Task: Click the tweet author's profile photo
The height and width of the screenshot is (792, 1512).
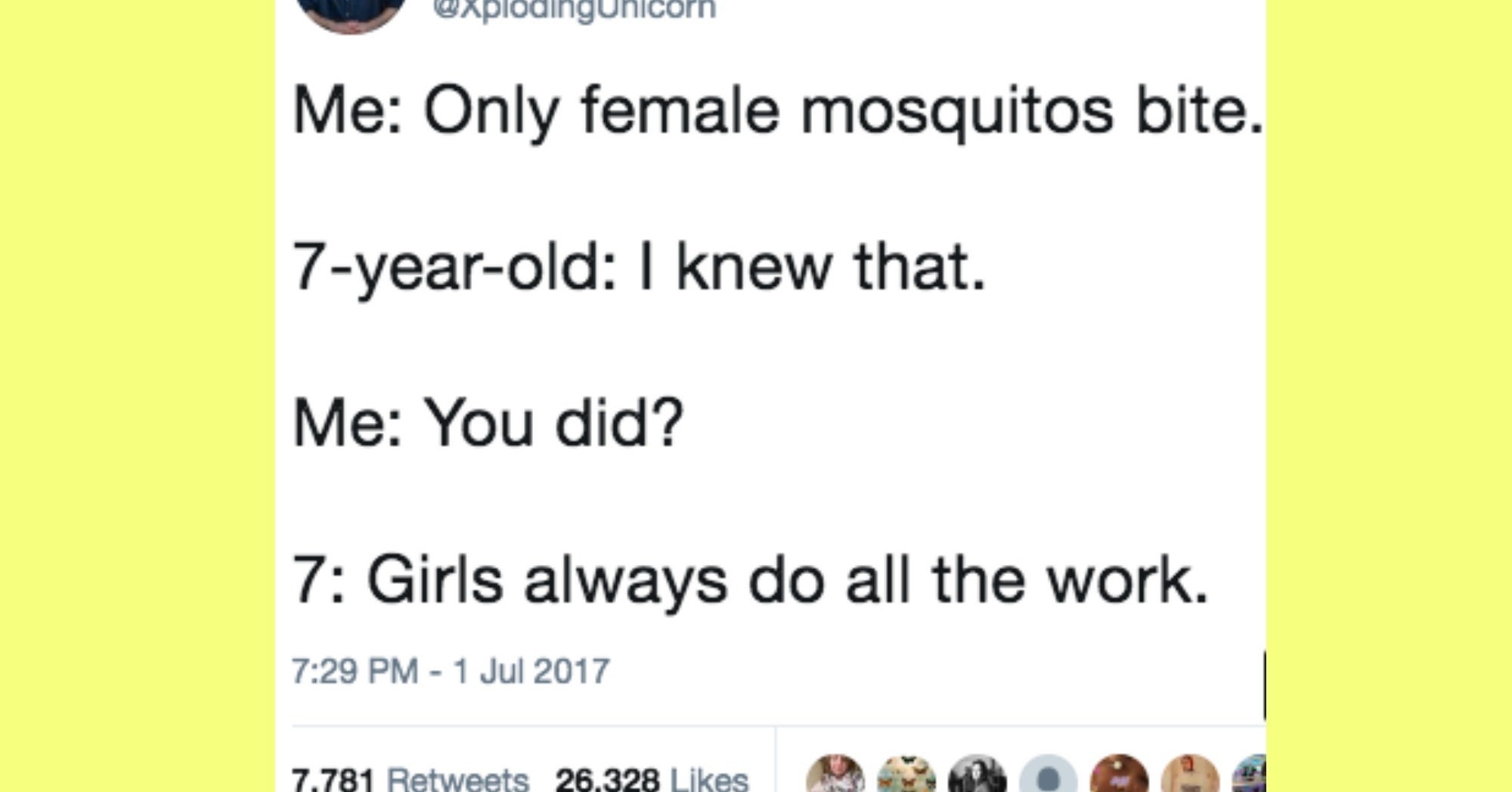Action: pyautogui.click(x=351, y=12)
